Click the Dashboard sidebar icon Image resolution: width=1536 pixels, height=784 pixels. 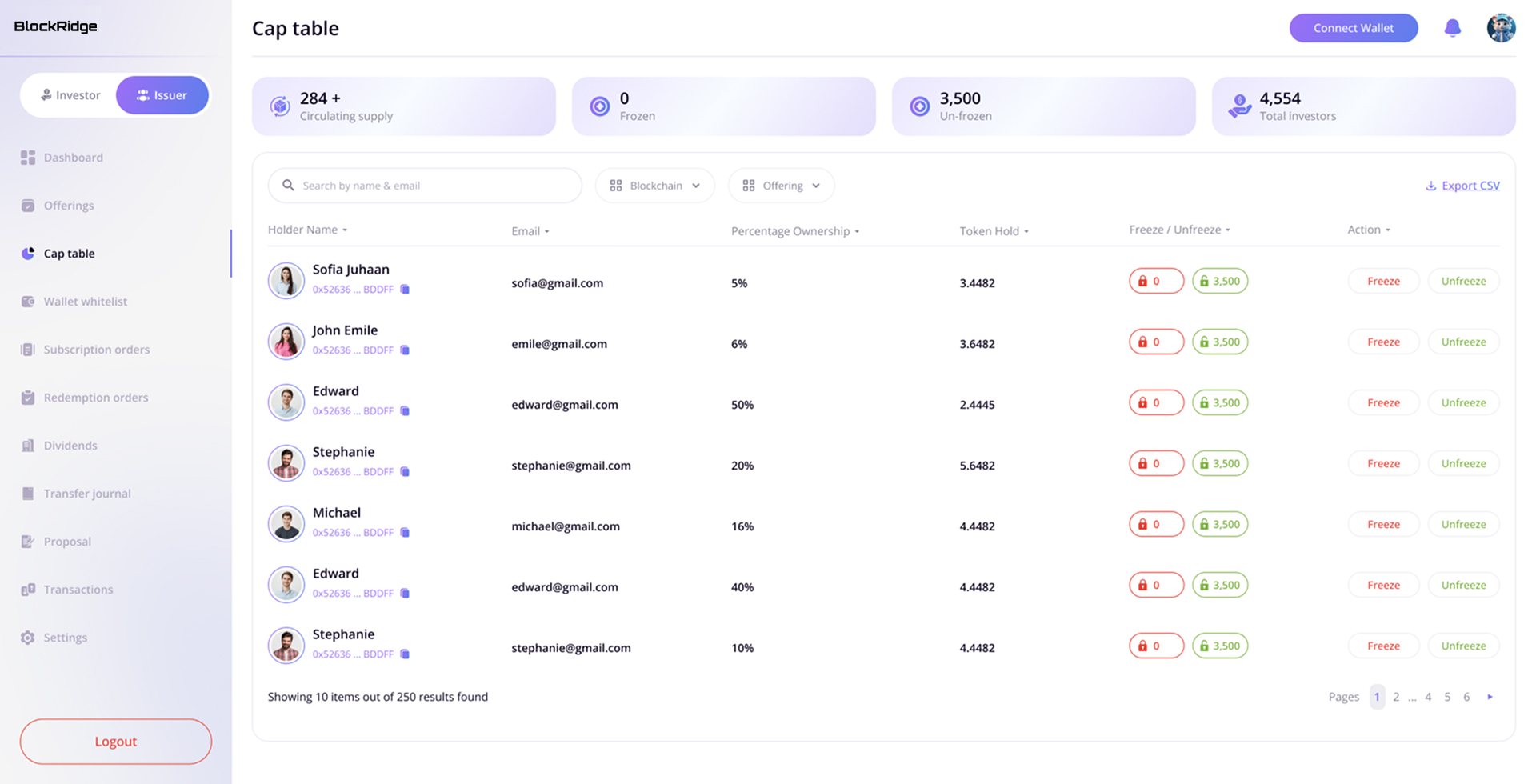(x=28, y=158)
